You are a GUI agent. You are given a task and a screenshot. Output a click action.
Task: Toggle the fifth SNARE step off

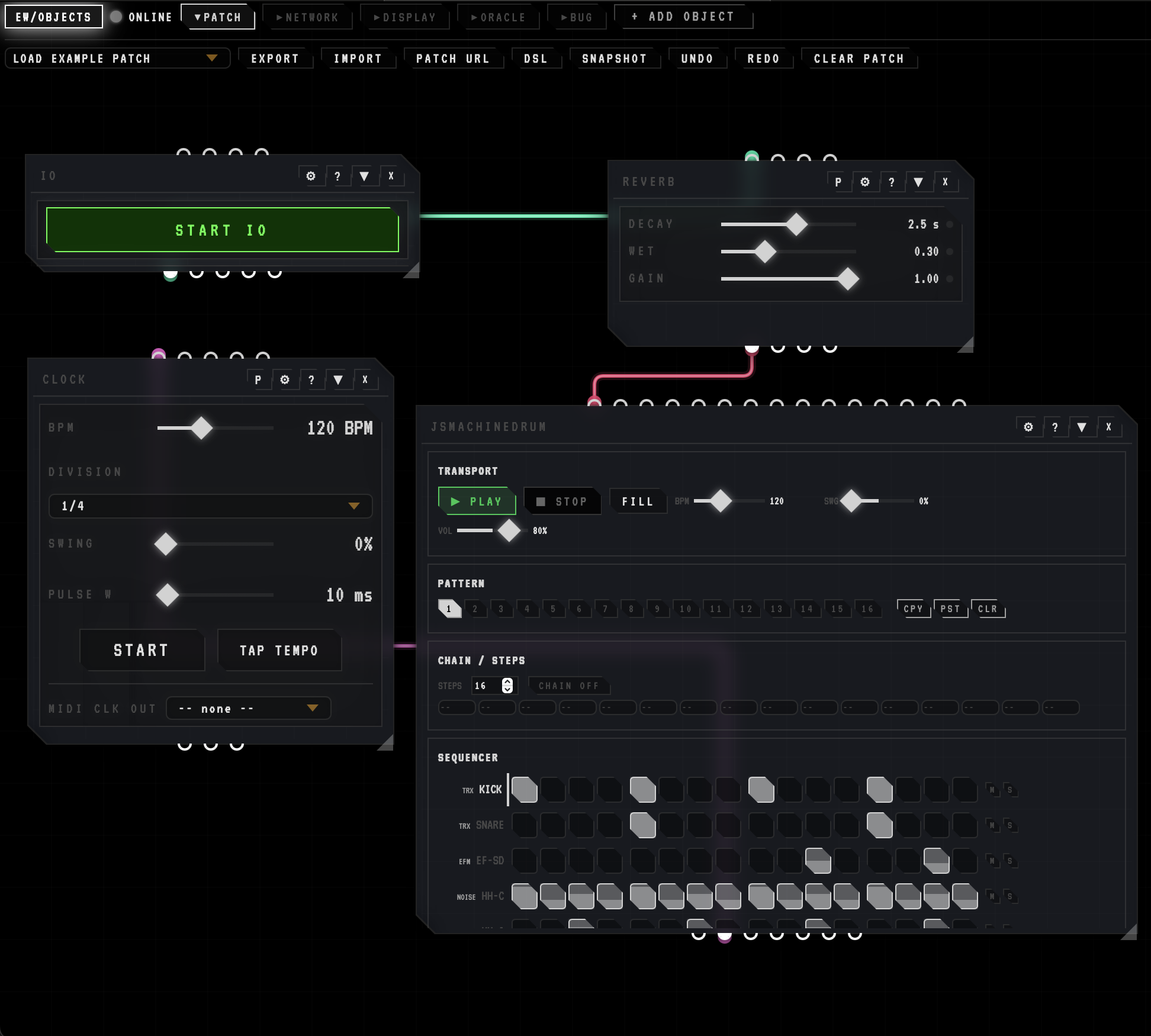[643, 825]
